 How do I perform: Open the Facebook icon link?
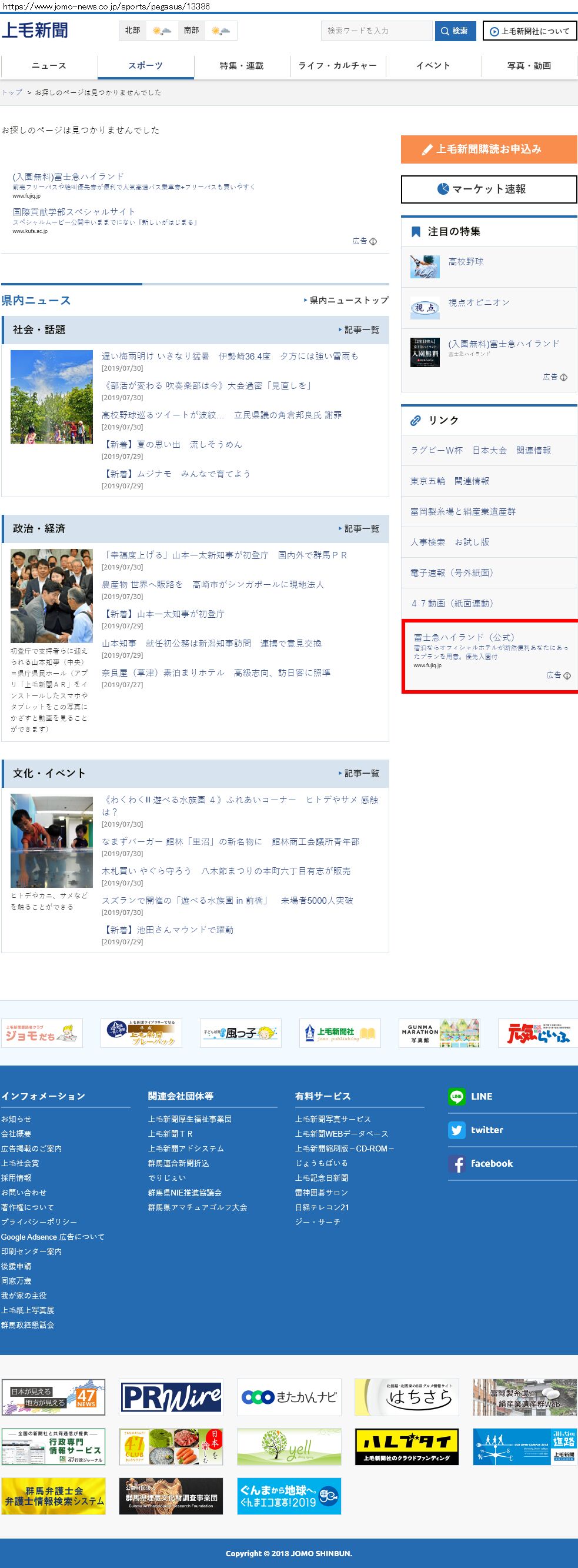point(456,1163)
